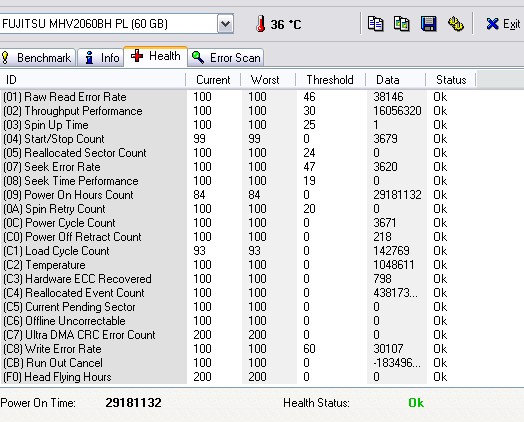Image resolution: width=524 pixels, height=422 pixels.
Task: Select the (04) Start/Stop Count row
Action: click(x=238, y=139)
